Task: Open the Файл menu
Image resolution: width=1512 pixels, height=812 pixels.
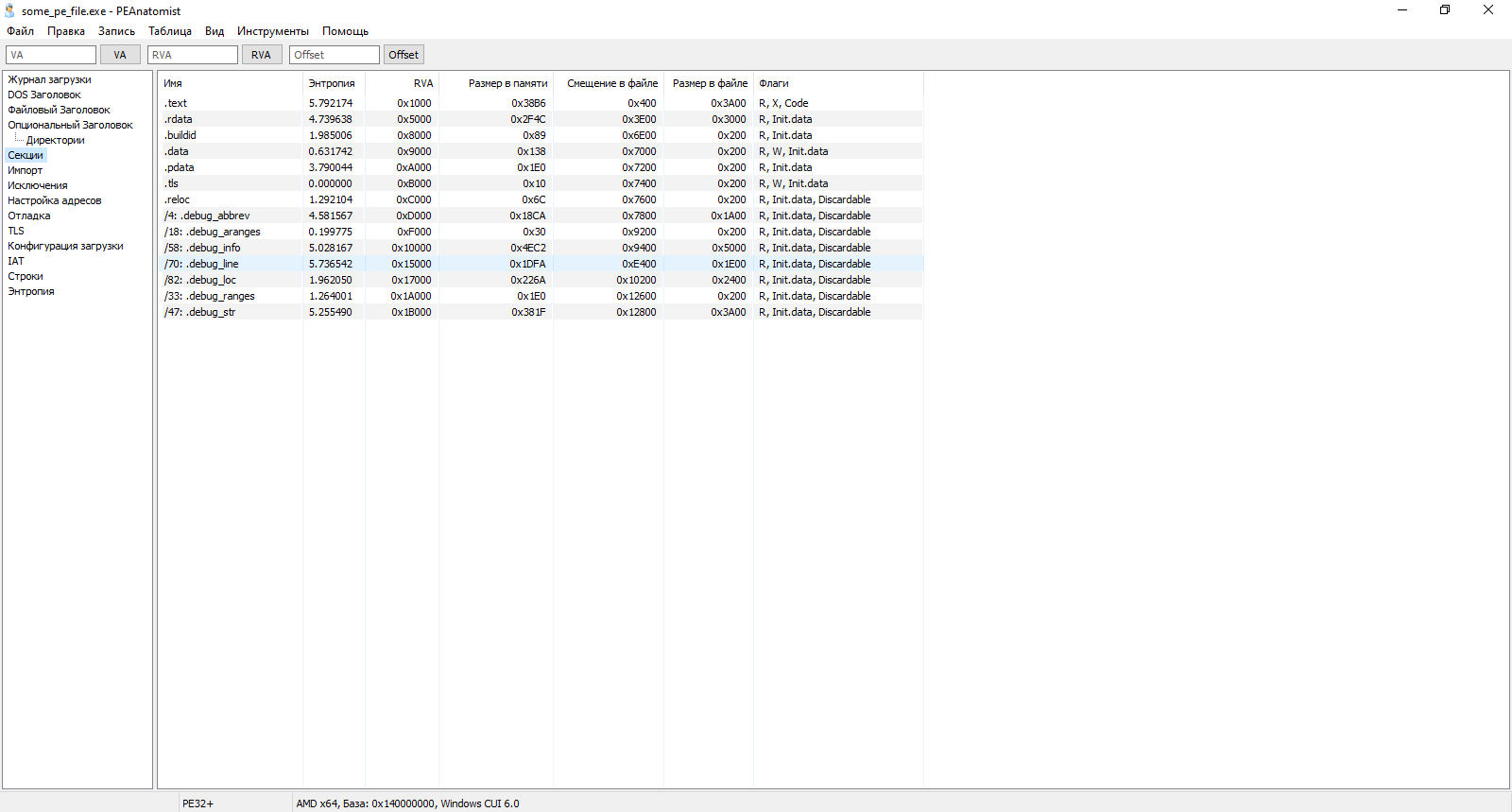Action: point(20,31)
